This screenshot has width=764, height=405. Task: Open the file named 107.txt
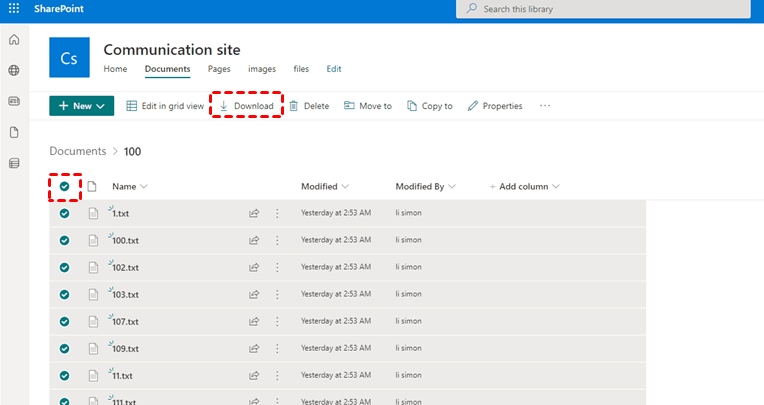click(125, 322)
